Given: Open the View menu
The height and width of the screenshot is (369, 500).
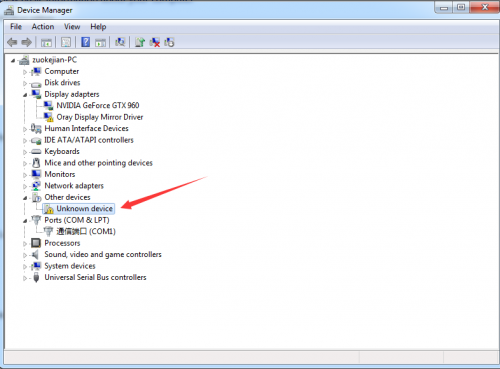Looking at the screenshot, I should [72, 27].
